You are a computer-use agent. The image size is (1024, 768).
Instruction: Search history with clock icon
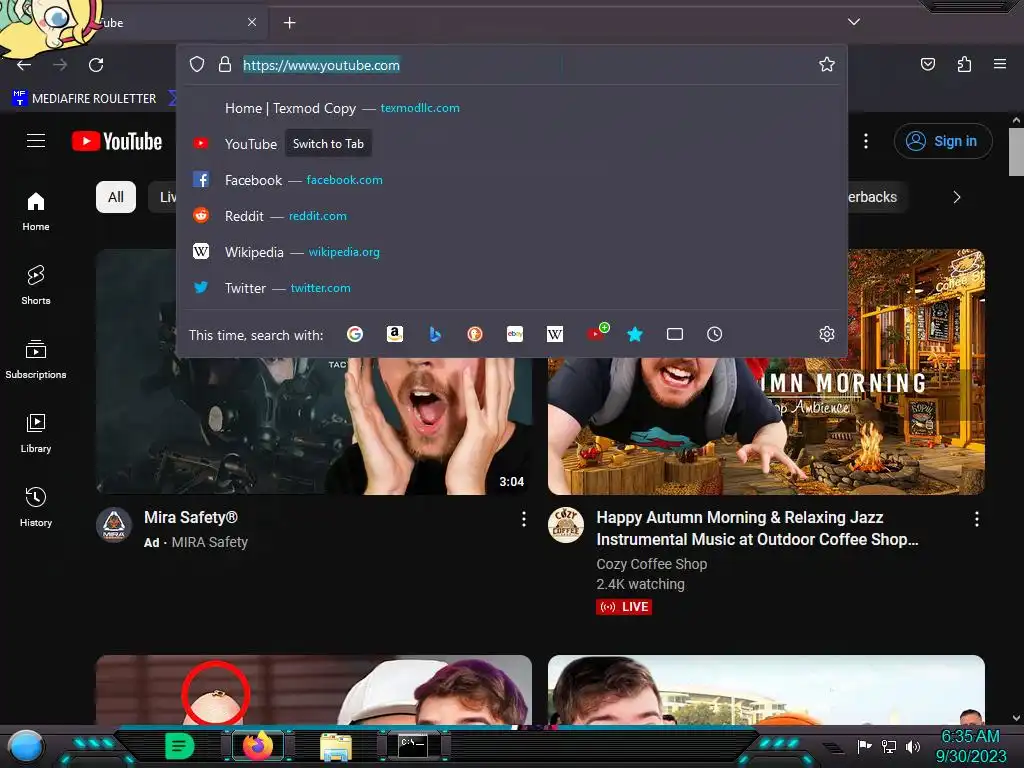coord(714,334)
